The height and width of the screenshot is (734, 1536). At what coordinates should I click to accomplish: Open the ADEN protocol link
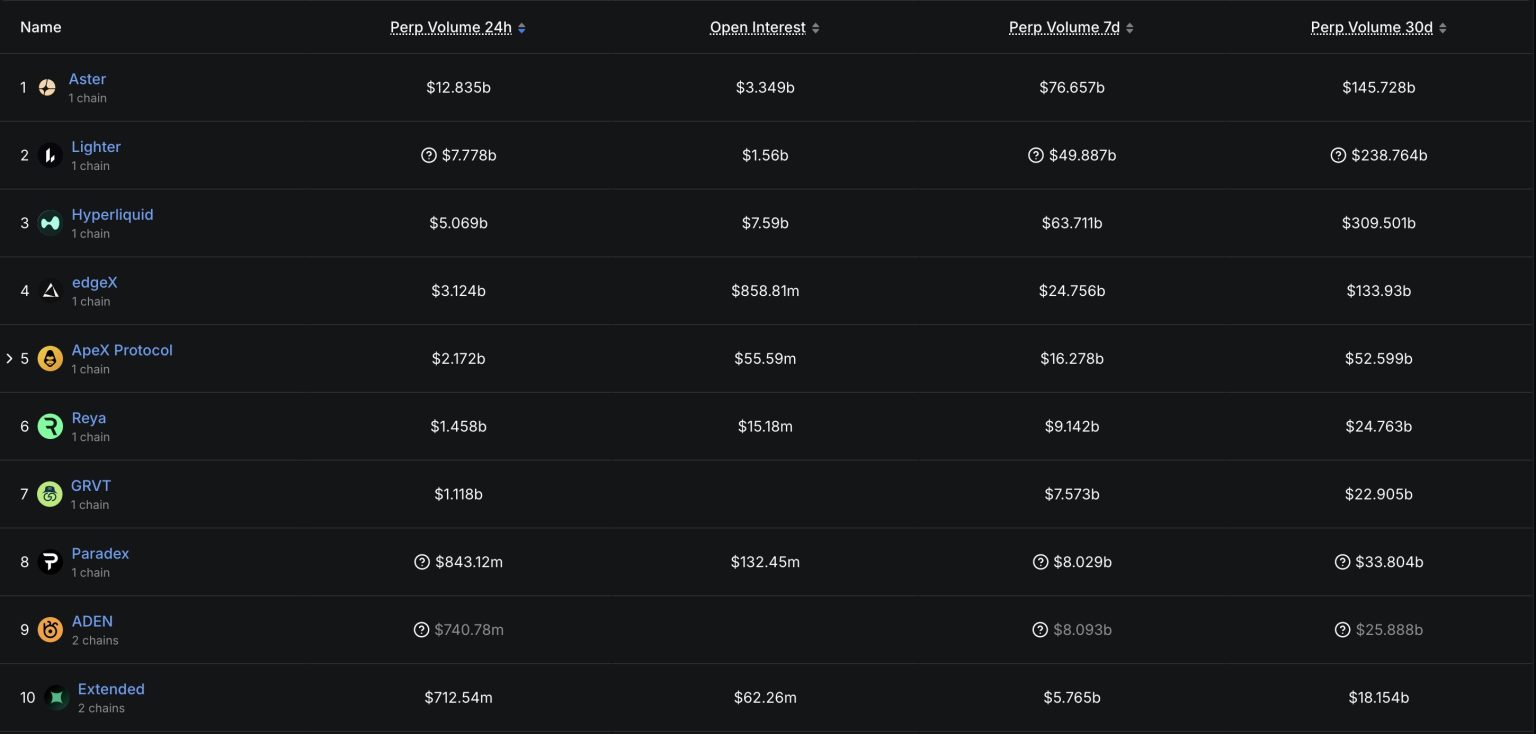pyautogui.click(x=92, y=621)
